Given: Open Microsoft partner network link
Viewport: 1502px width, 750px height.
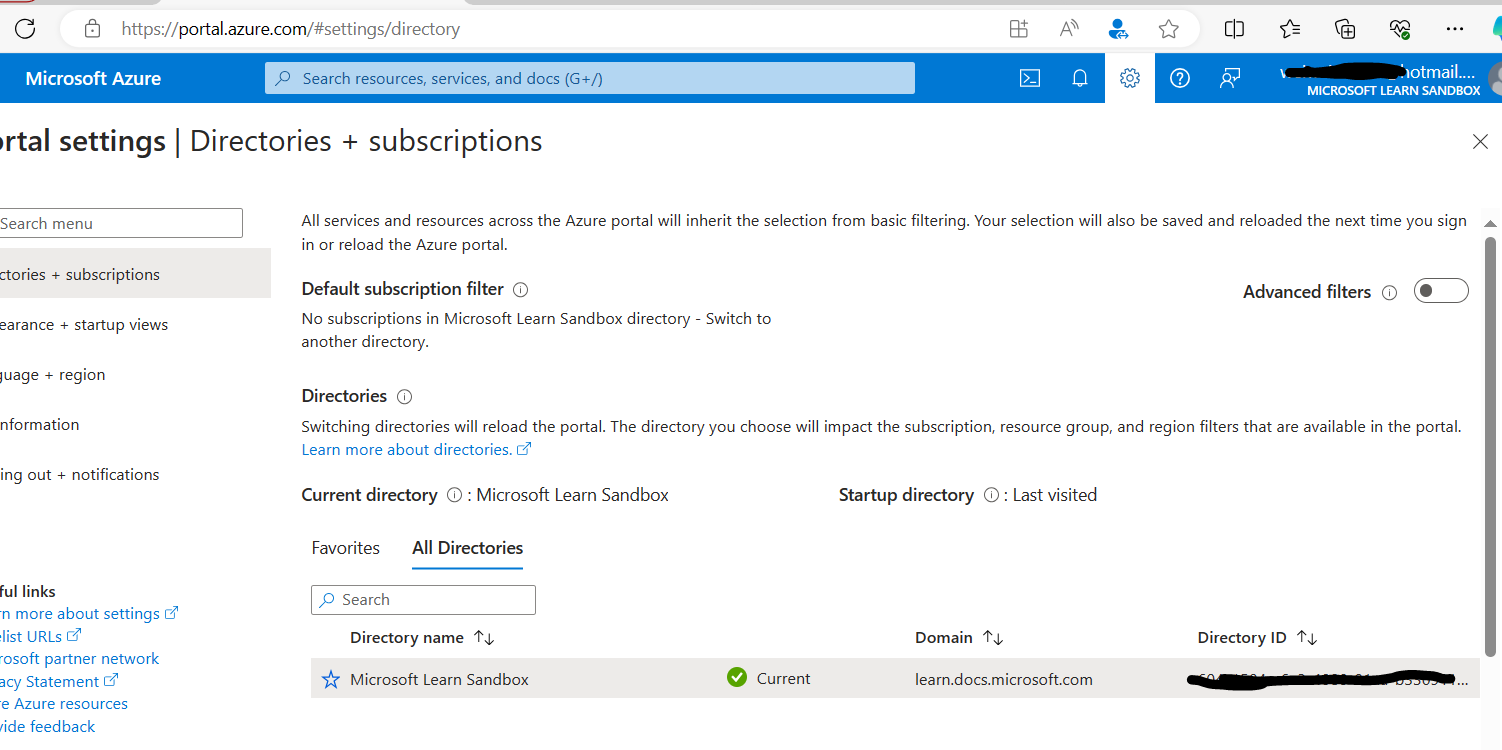Looking at the screenshot, I should [80, 659].
